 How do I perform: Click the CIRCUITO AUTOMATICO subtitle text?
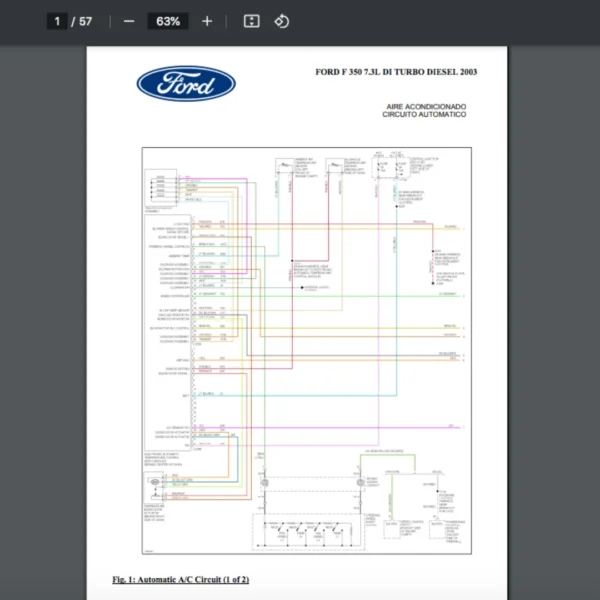pos(424,115)
